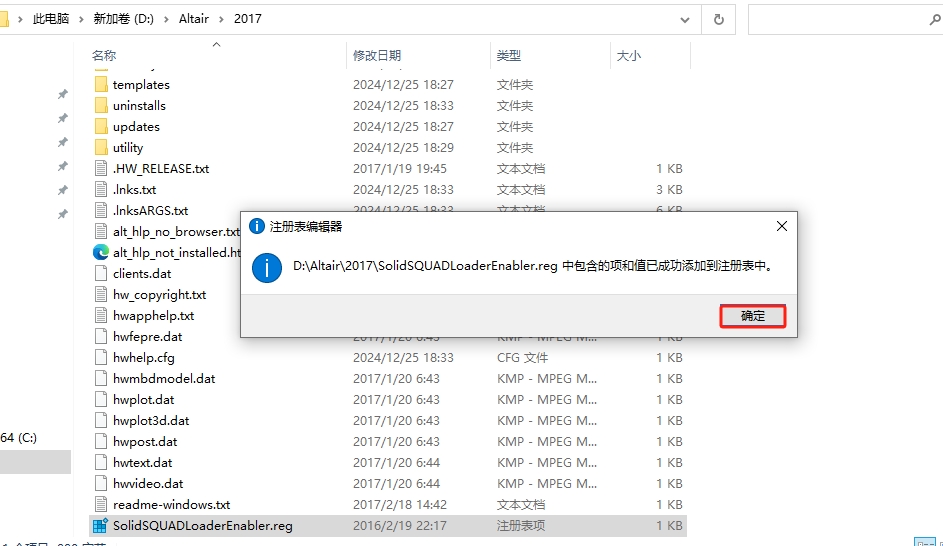Click the 确定 button in the dialog

click(x=752, y=316)
